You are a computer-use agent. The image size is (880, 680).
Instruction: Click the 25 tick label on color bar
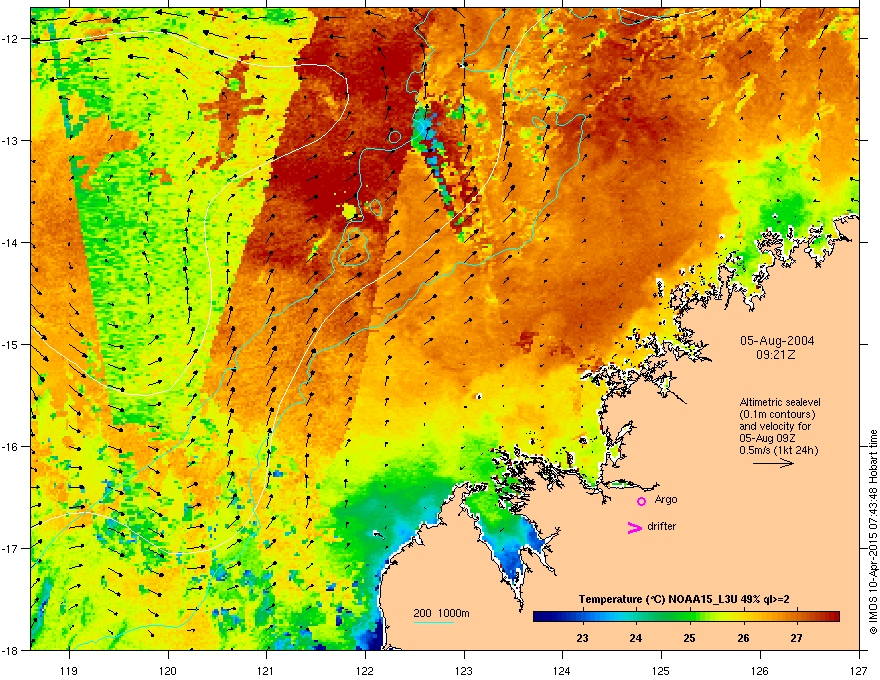689,638
